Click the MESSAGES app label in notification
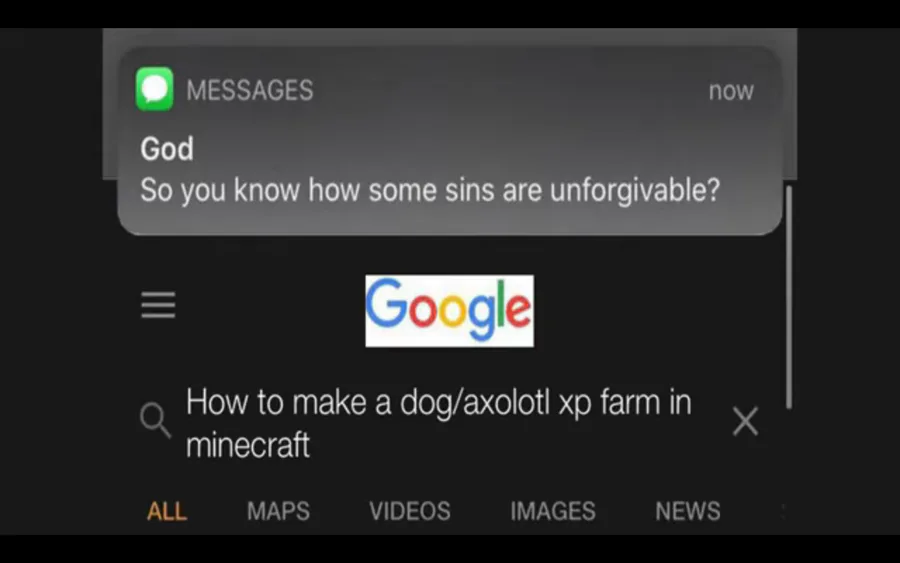Image resolution: width=900 pixels, height=563 pixels. [250, 90]
